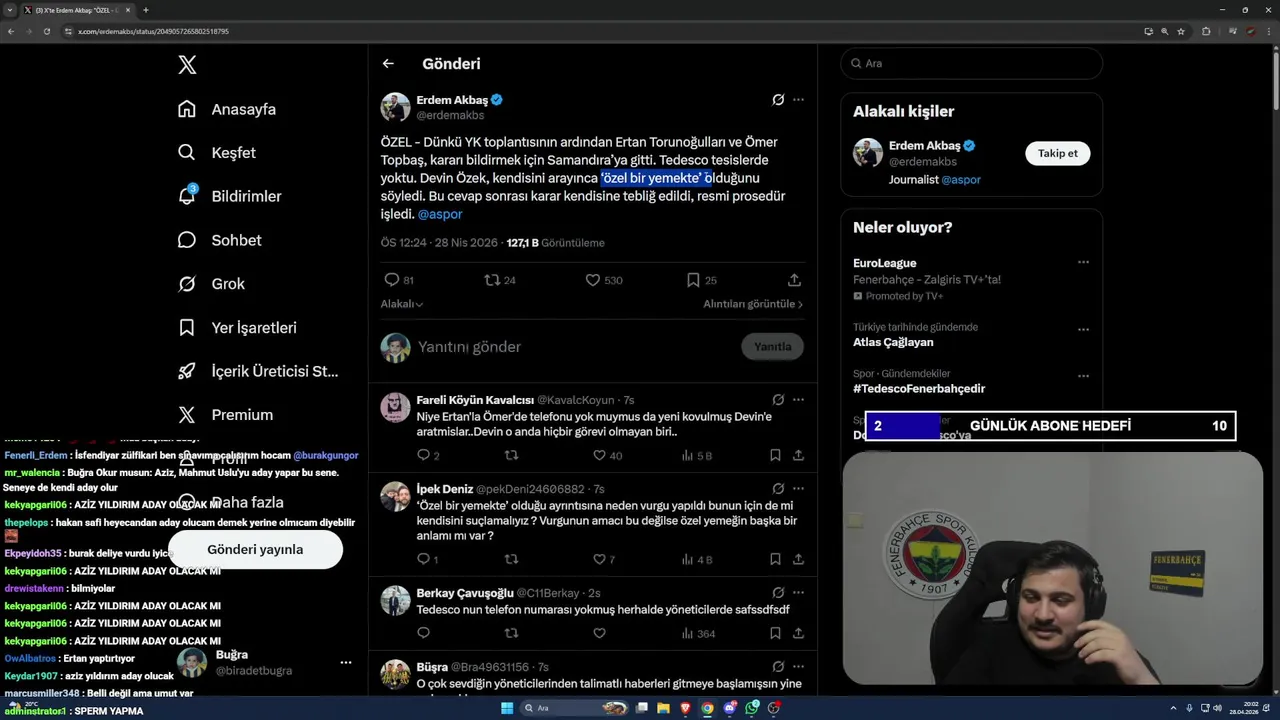Open more options on İpek Deniz reply
This screenshot has width=1280, height=720.
[798, 489]
